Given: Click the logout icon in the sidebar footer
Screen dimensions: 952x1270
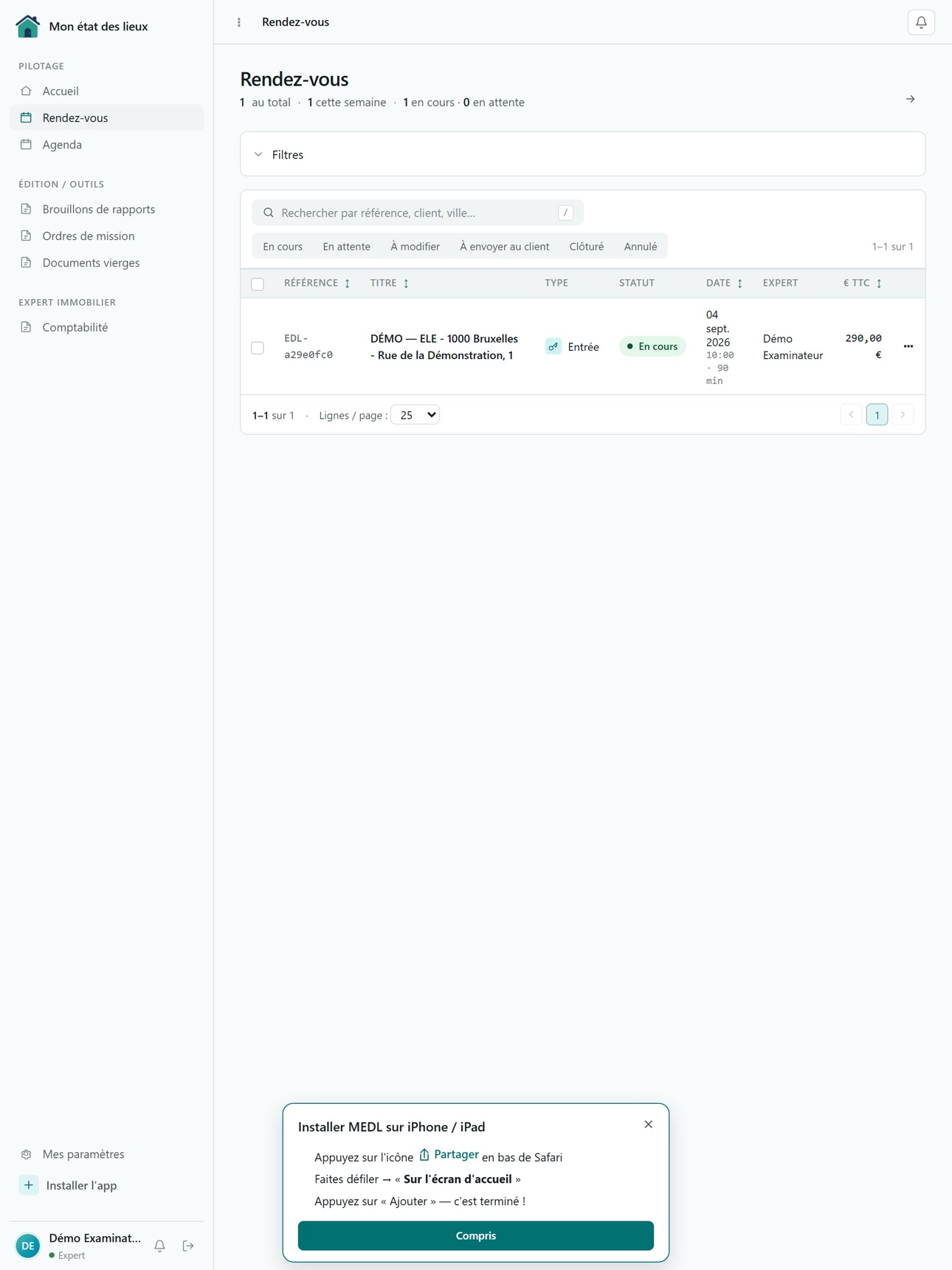Looking at the screenshot, I should click(x=188, y=1246).
